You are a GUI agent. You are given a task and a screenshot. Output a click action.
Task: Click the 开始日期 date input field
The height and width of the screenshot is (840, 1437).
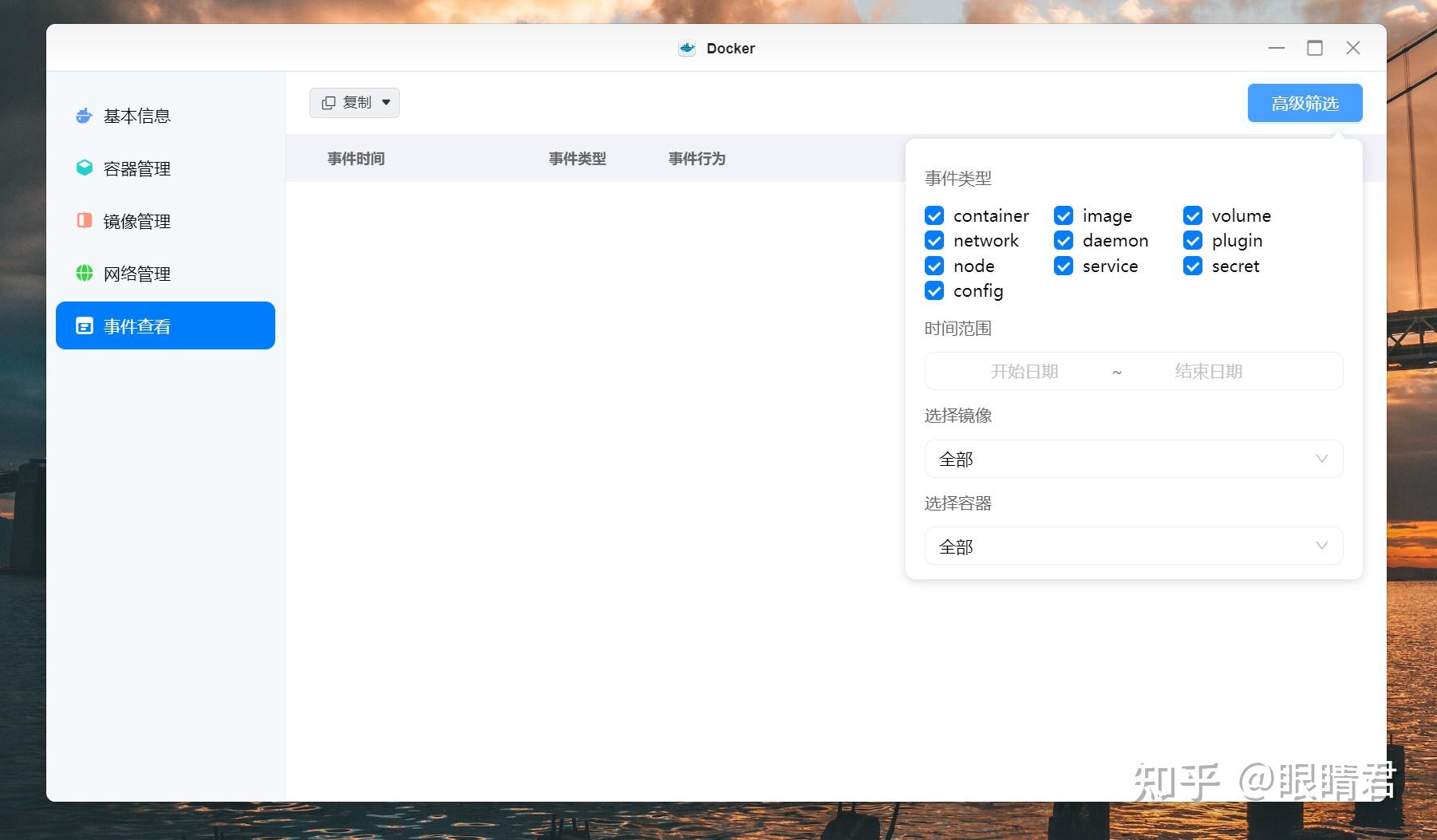click(x=1024, y=370)
